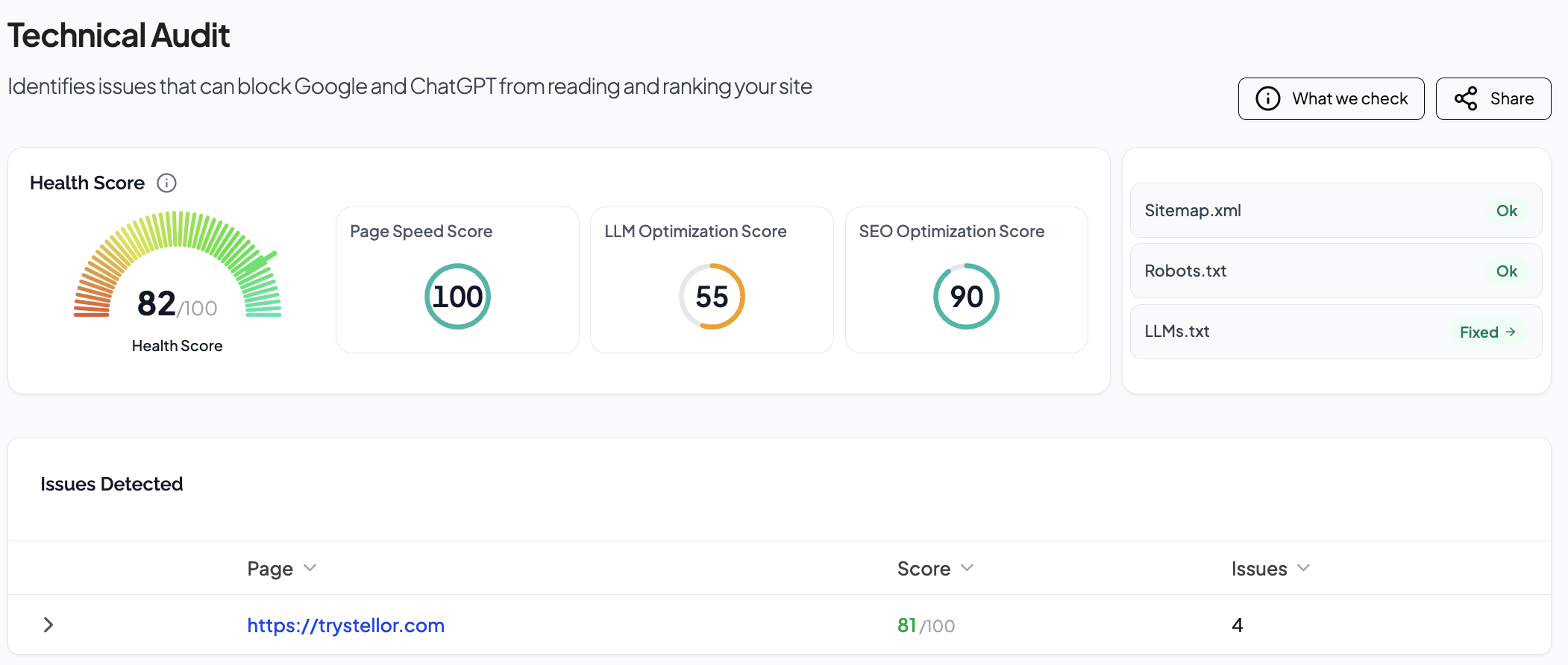
Task: Select the LLMs.txt row label
Action: (1177, 331)
